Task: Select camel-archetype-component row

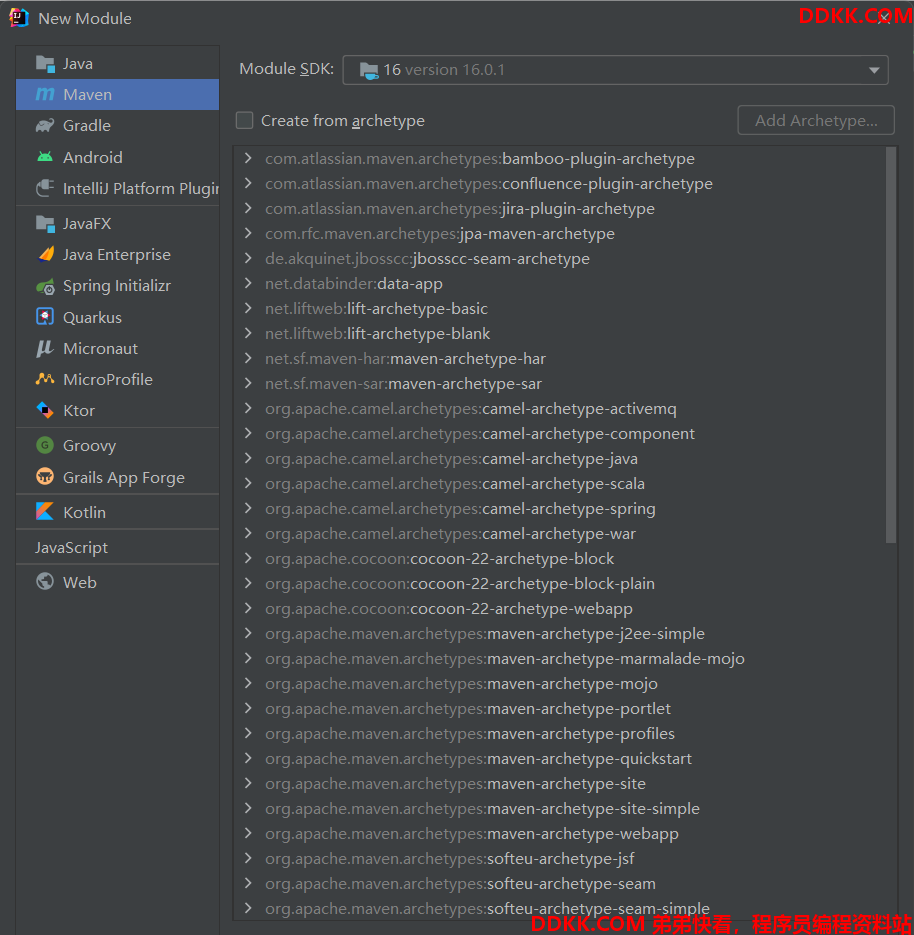Action: [x=559, y=434]
